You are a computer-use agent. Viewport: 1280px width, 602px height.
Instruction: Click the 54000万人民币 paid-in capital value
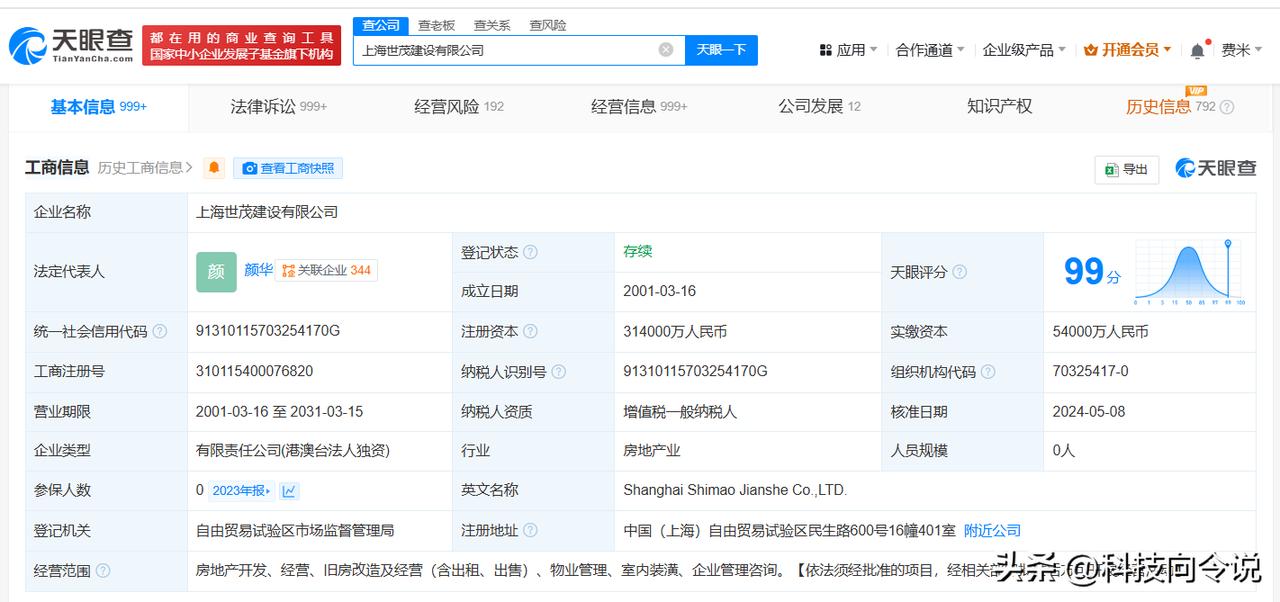(1100, 331)
